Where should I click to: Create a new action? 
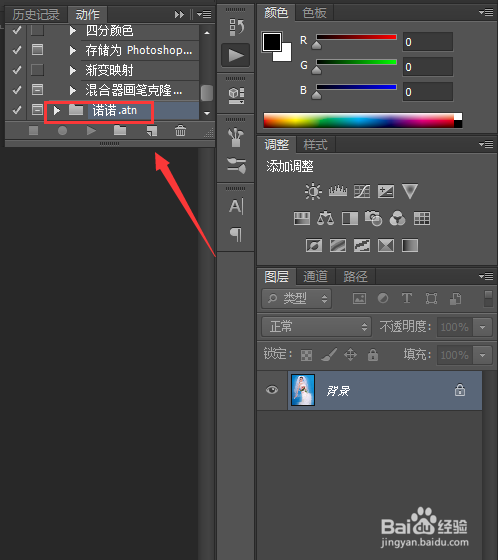click(x=152, y=131)
